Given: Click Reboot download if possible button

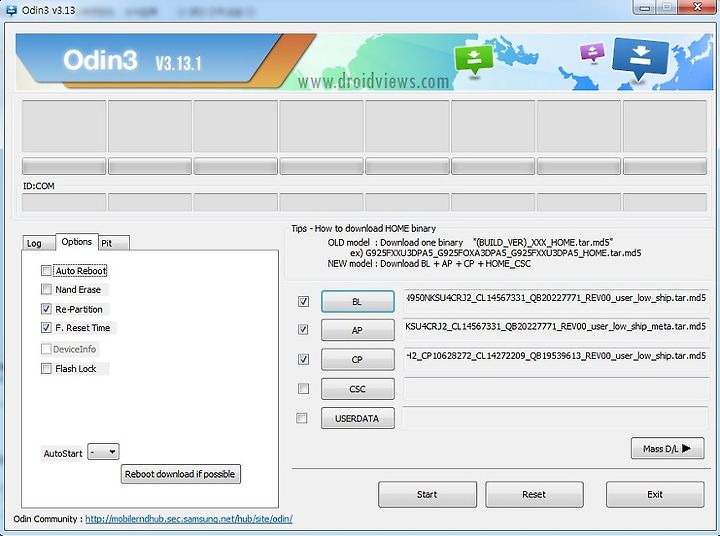Looking at the screenshot, I should tap(180, 474).
